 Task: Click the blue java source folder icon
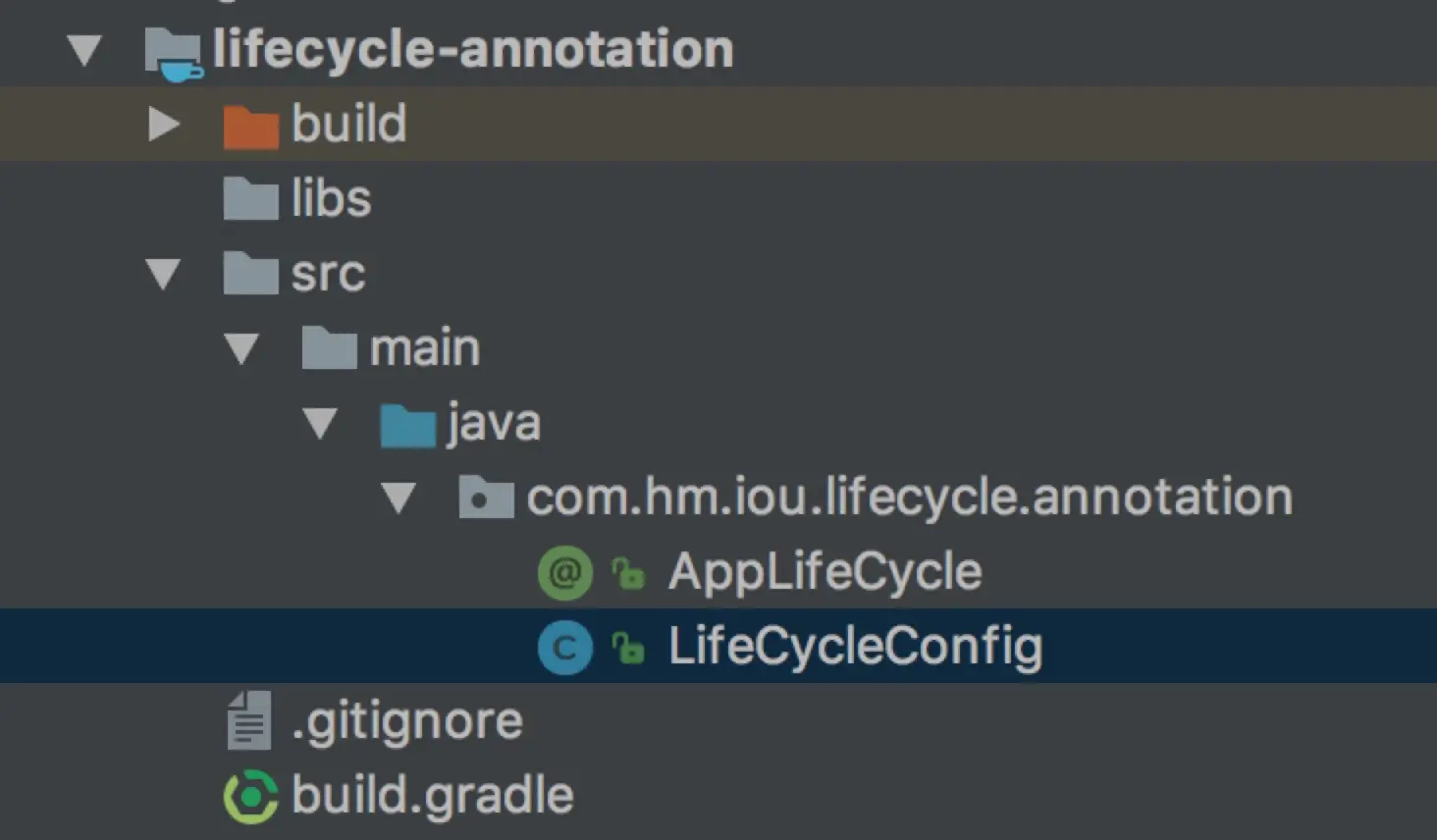(407, 425)
